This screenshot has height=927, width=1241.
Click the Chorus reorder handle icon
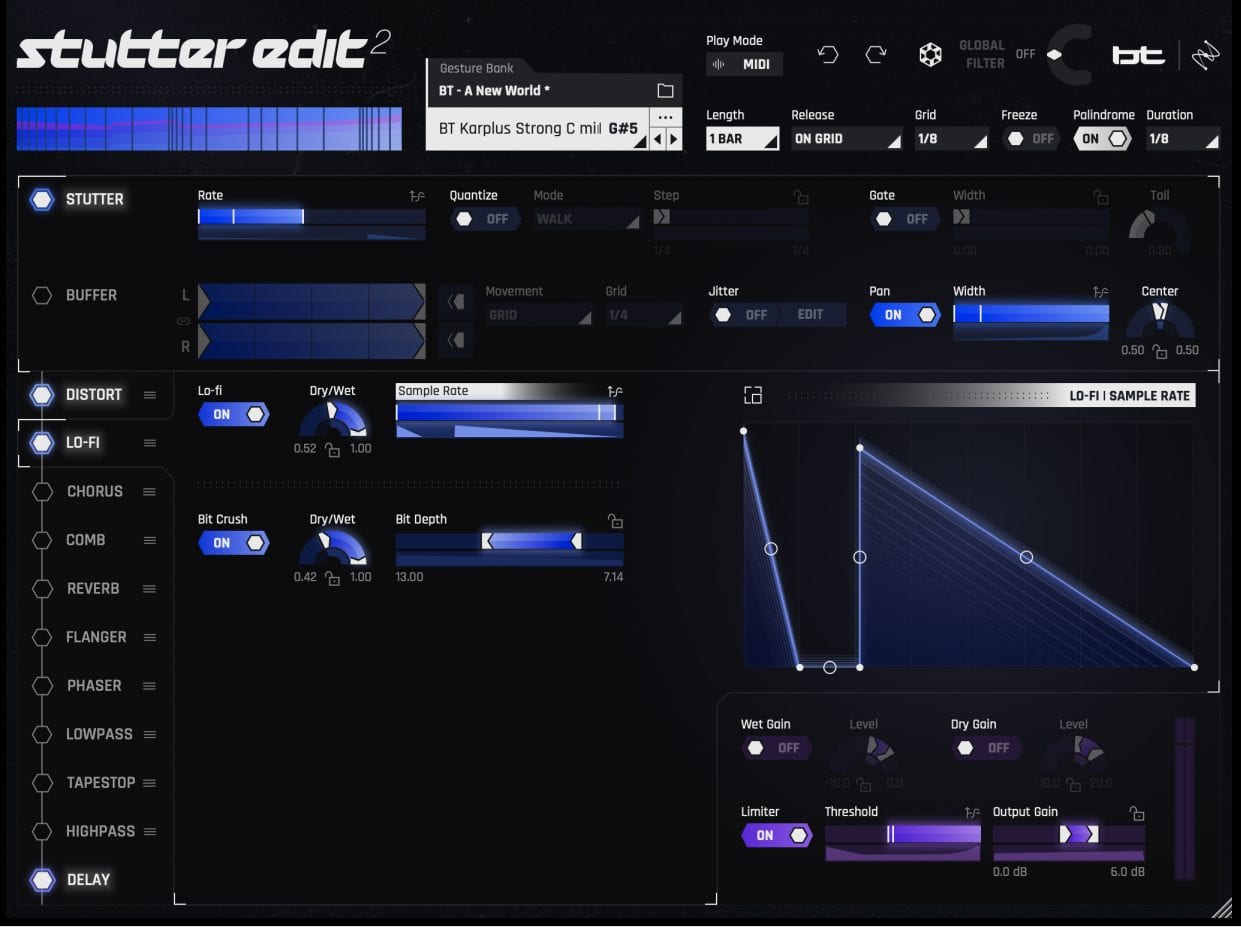(149, 492)
